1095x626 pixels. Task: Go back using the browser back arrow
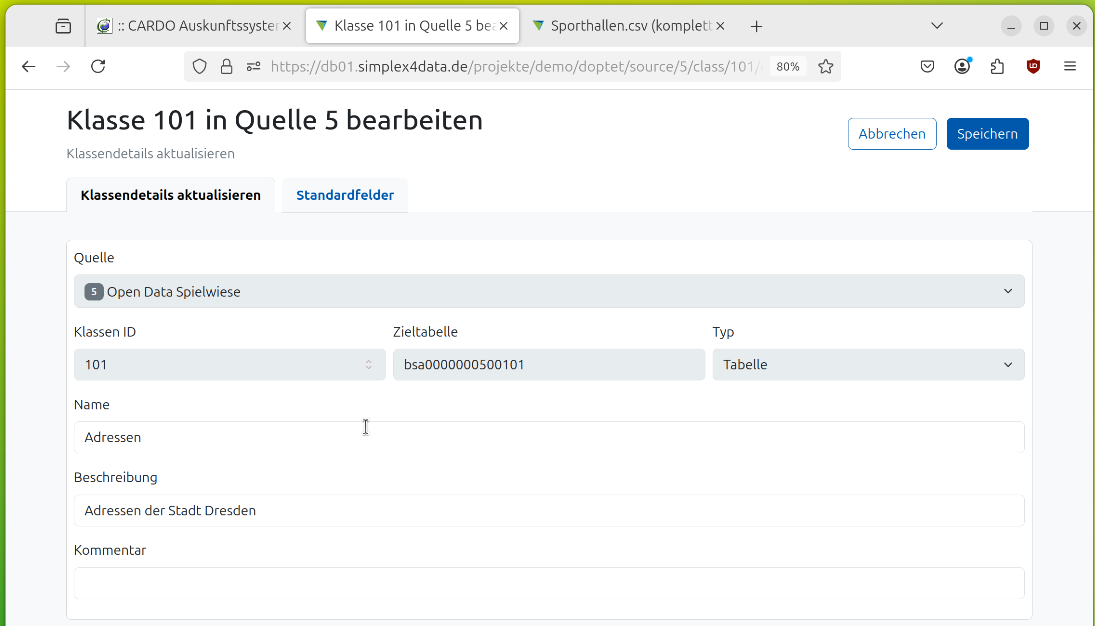click(29, 66)
